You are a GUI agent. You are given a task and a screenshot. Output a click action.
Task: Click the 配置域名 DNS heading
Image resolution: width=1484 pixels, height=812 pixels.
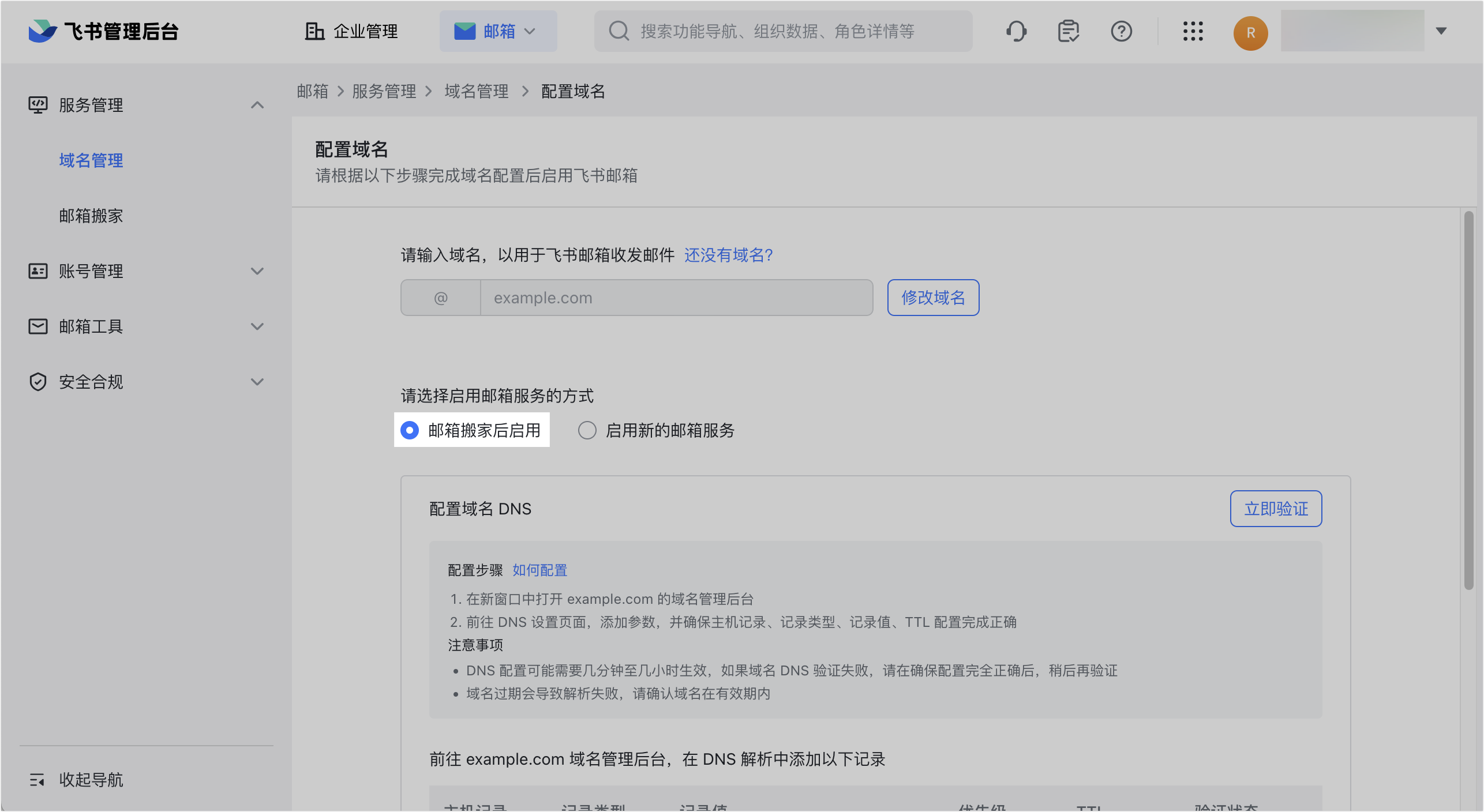coord(480,509)
